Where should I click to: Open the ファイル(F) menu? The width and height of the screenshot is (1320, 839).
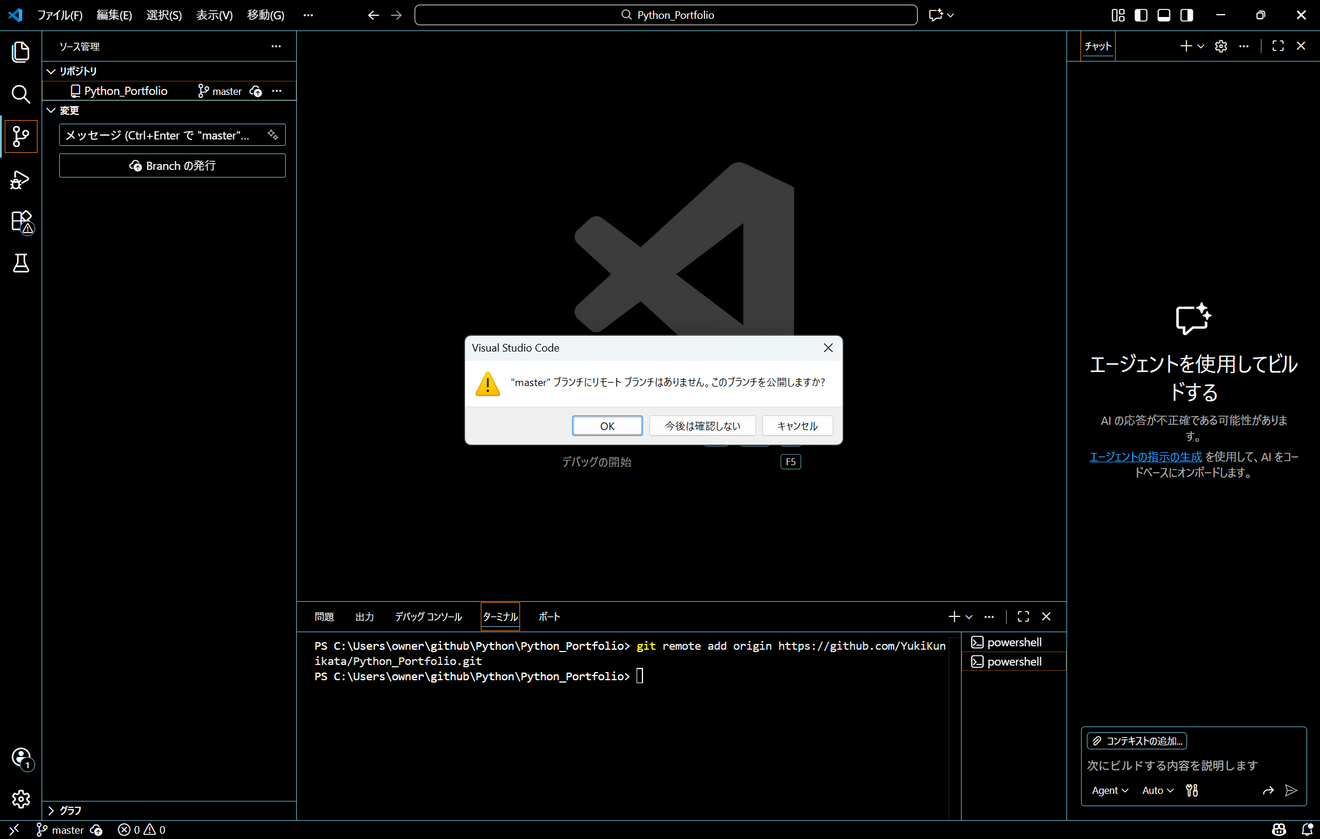tap(60, 15)
